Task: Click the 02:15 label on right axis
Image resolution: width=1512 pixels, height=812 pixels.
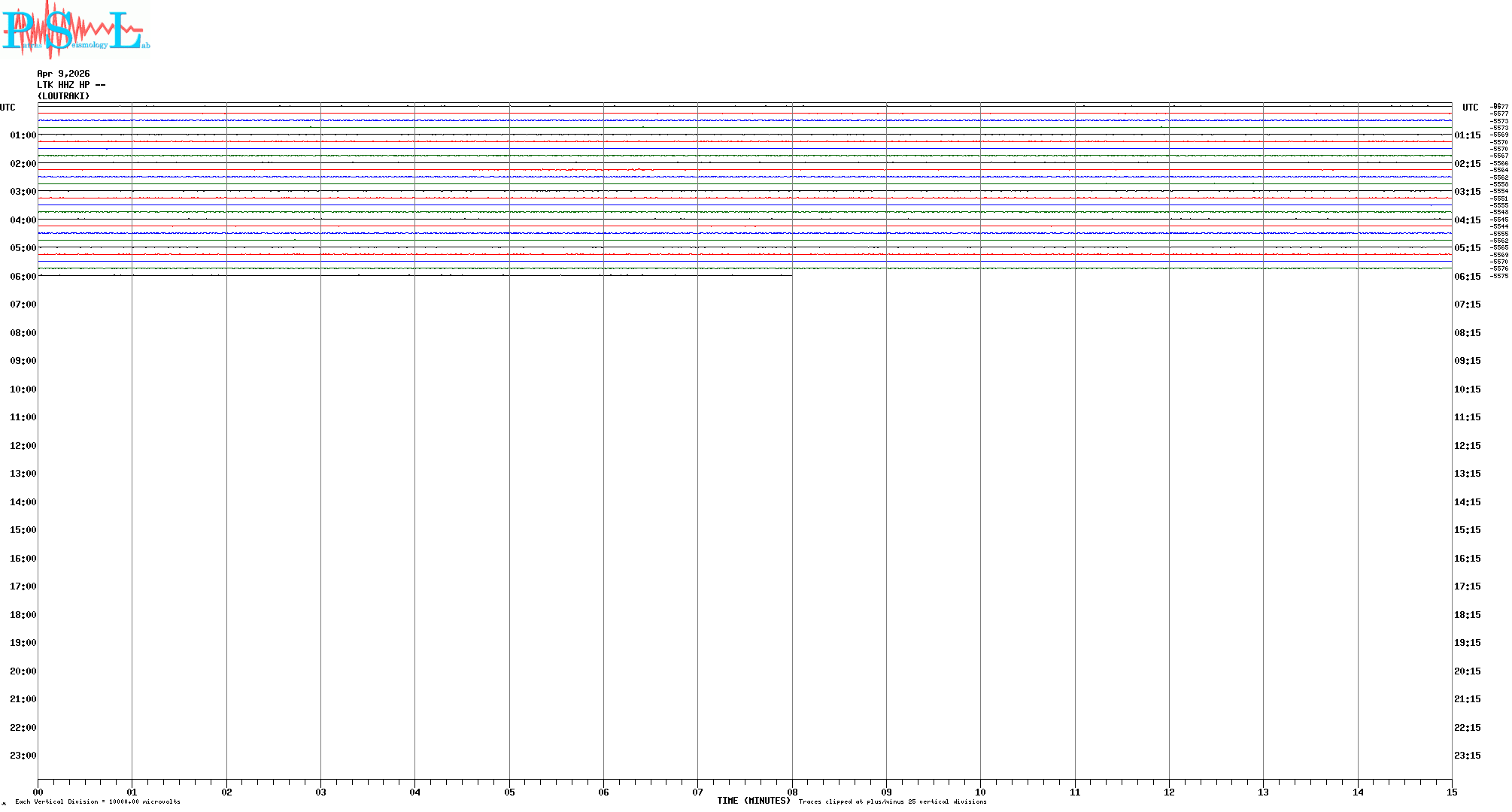Action: pyautogui.click(x=1467, y=164)
